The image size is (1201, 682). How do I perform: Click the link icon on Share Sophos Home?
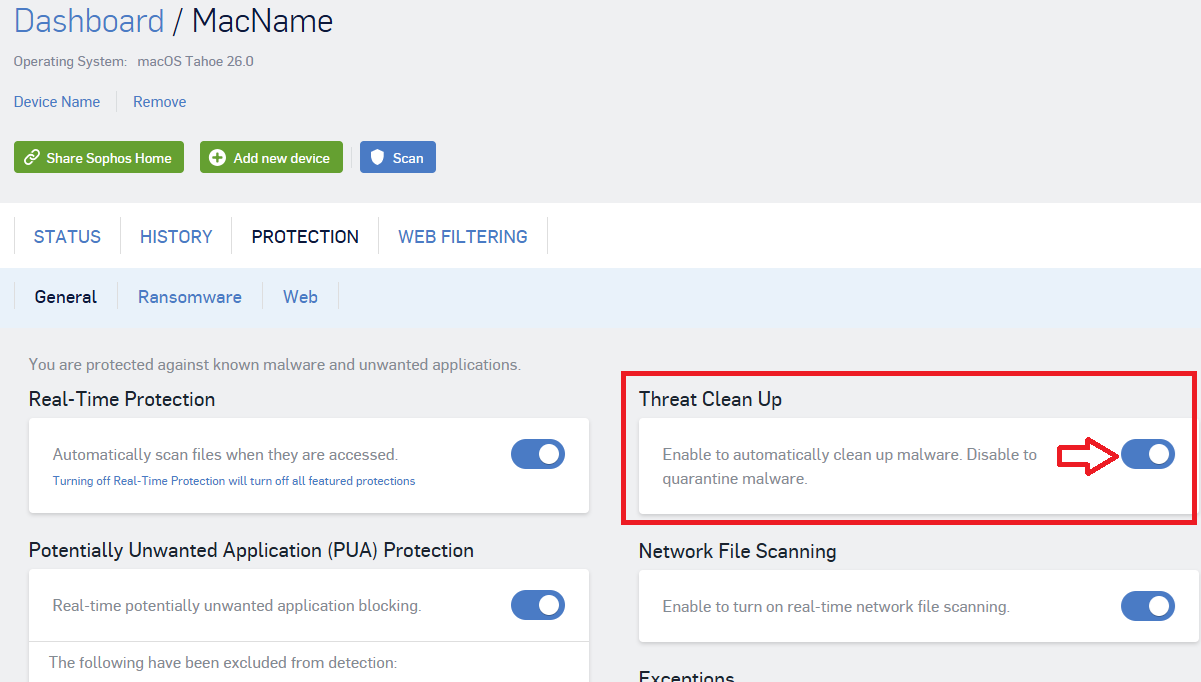pyautogui.click(x=32, y=158)
